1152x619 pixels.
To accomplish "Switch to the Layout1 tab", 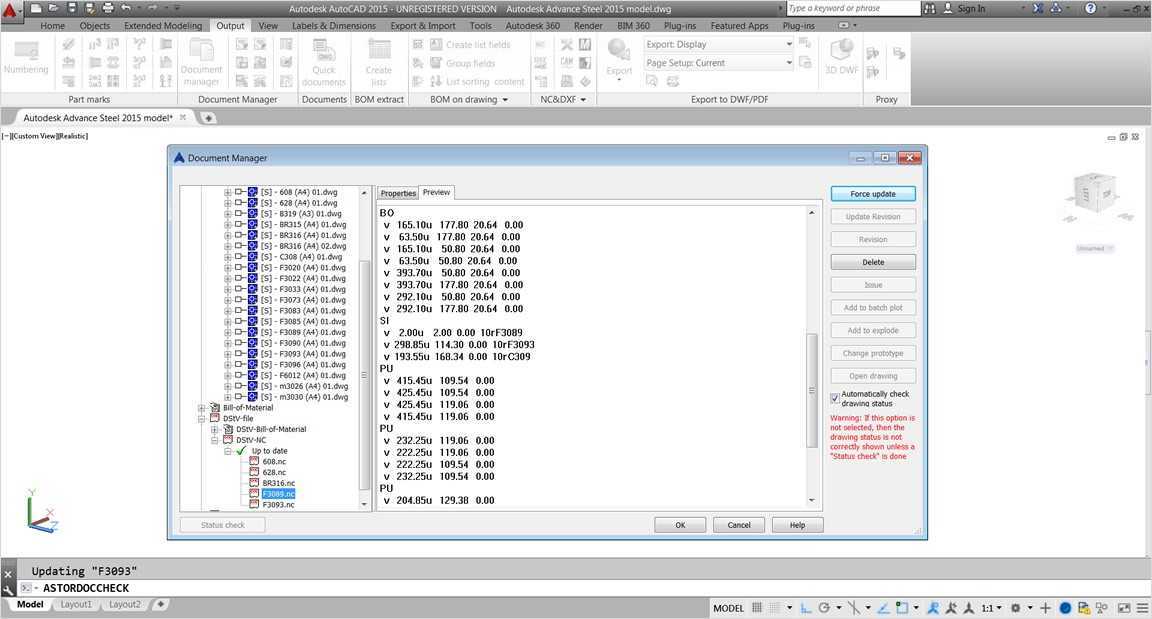I will click(76, 604).
